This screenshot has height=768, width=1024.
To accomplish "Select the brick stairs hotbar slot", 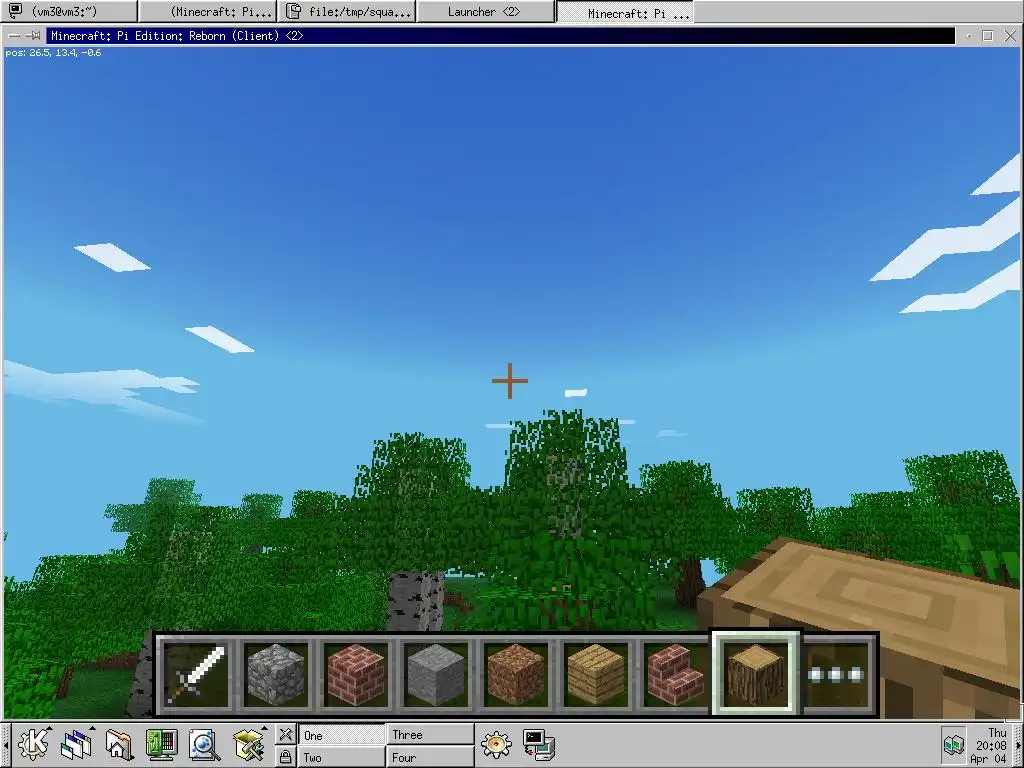I will tap(675, 675).
